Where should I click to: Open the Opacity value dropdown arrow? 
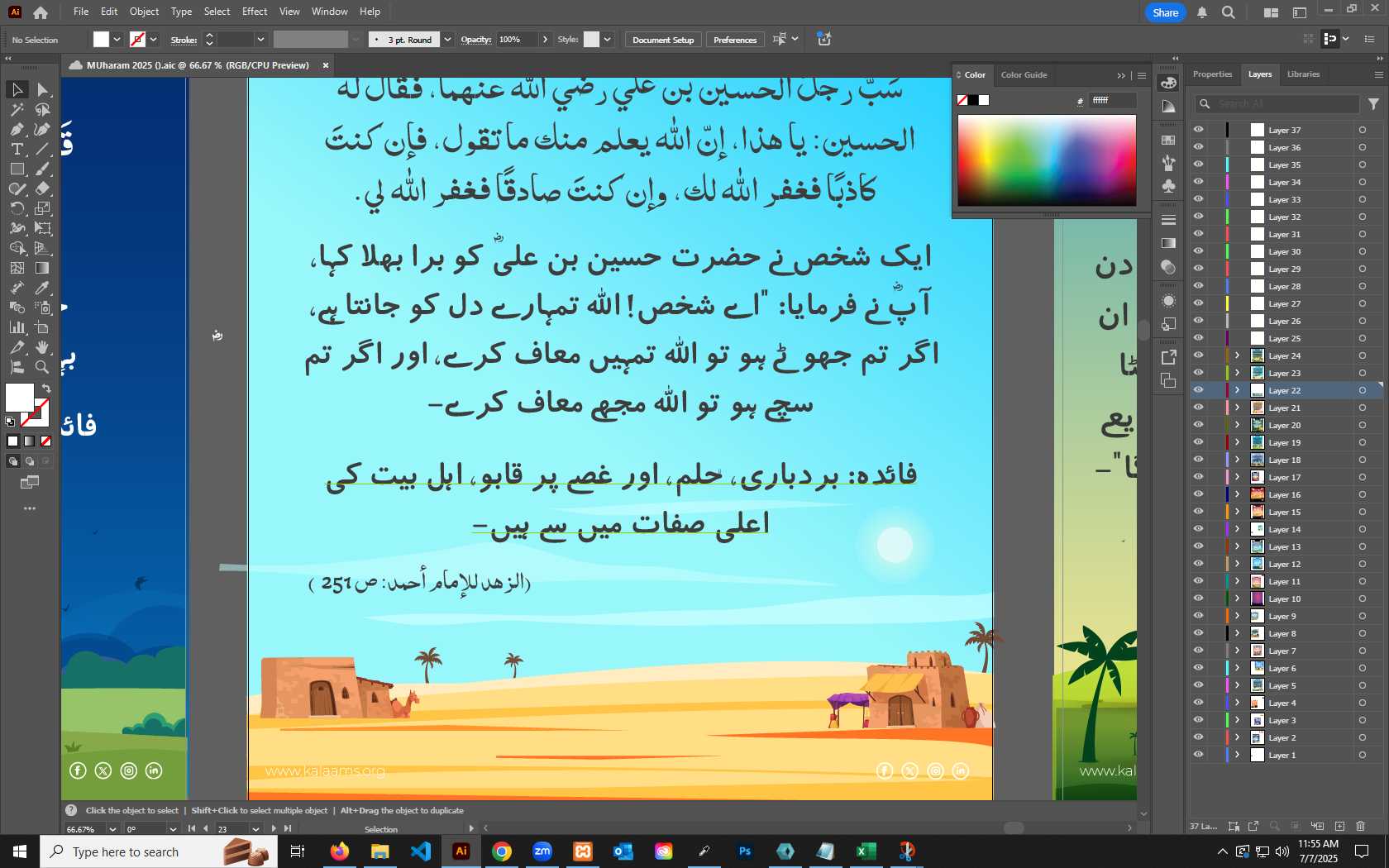[545, 40]
